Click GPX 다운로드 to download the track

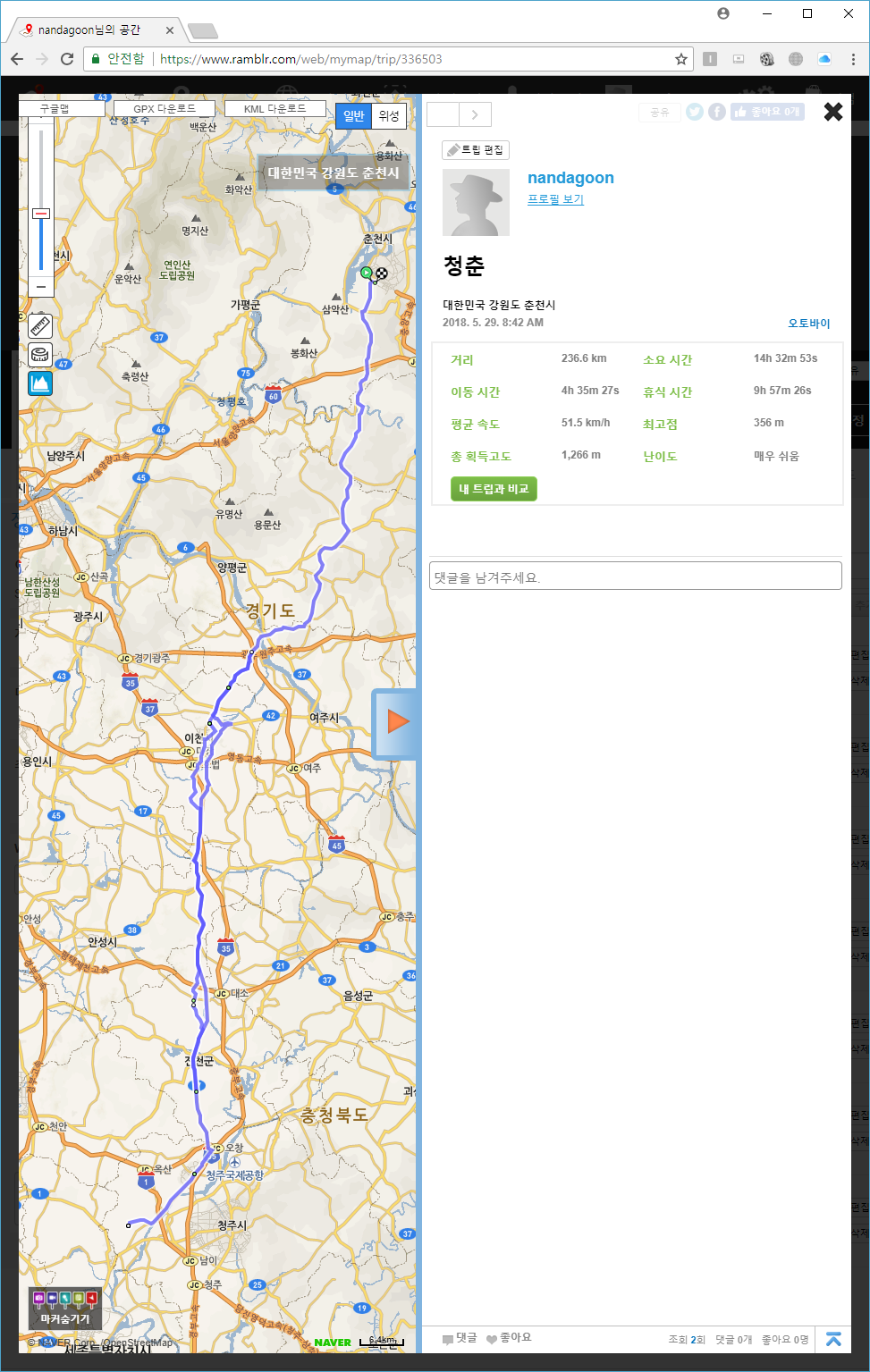point(165,109)
